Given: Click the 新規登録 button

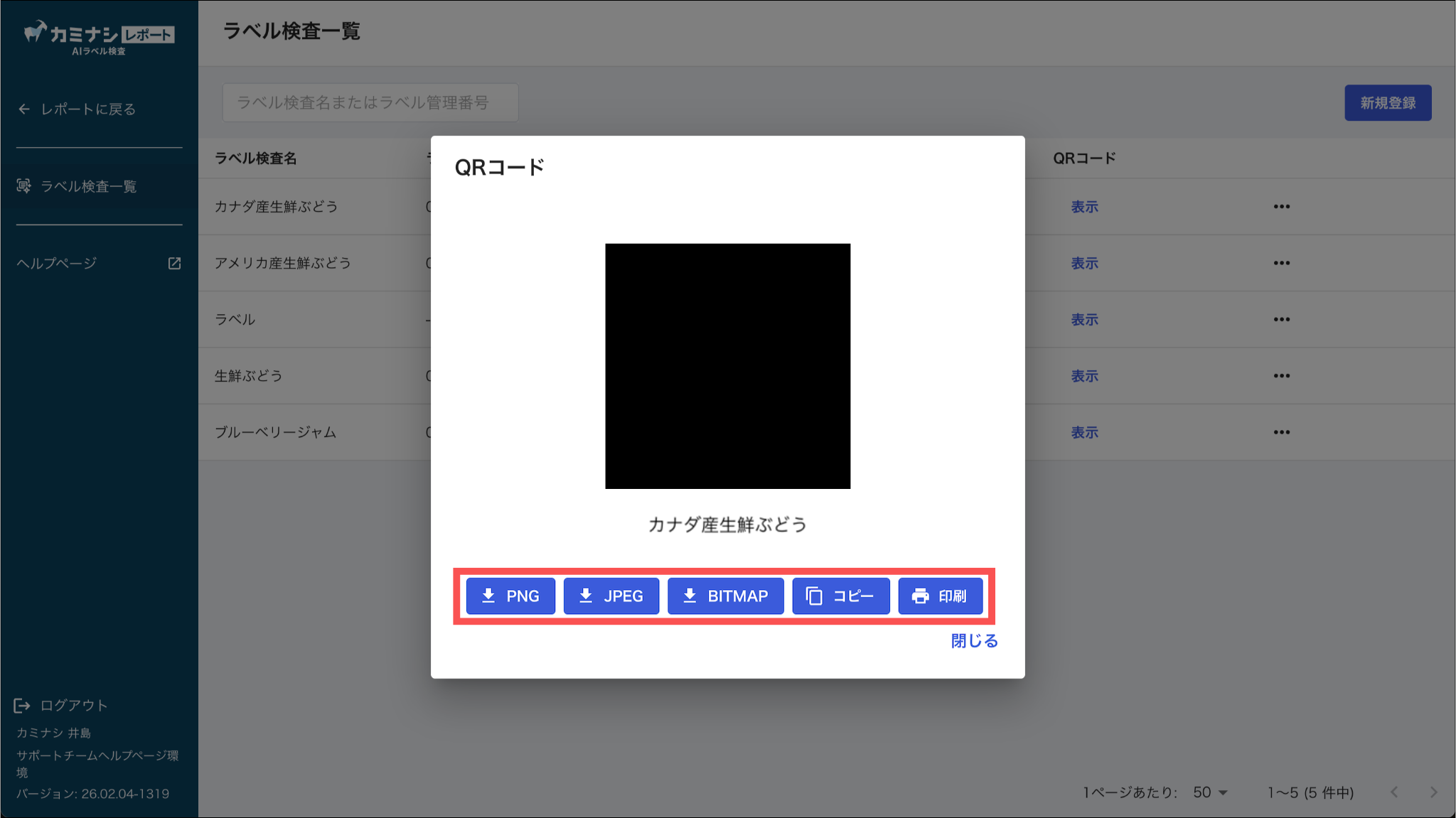Looking at the screenshot, I should pyautogui.click(x=1387, y=103).
